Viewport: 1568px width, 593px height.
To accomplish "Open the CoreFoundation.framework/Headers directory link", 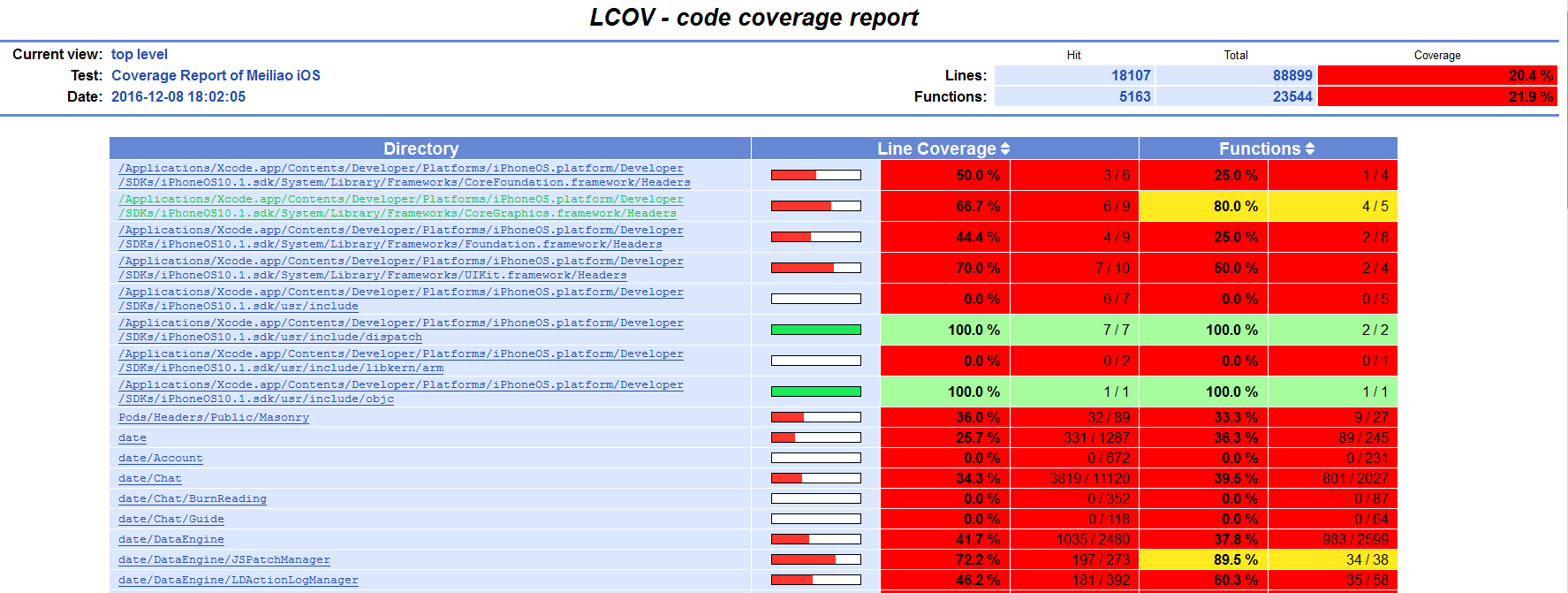I will pos(404,176).
